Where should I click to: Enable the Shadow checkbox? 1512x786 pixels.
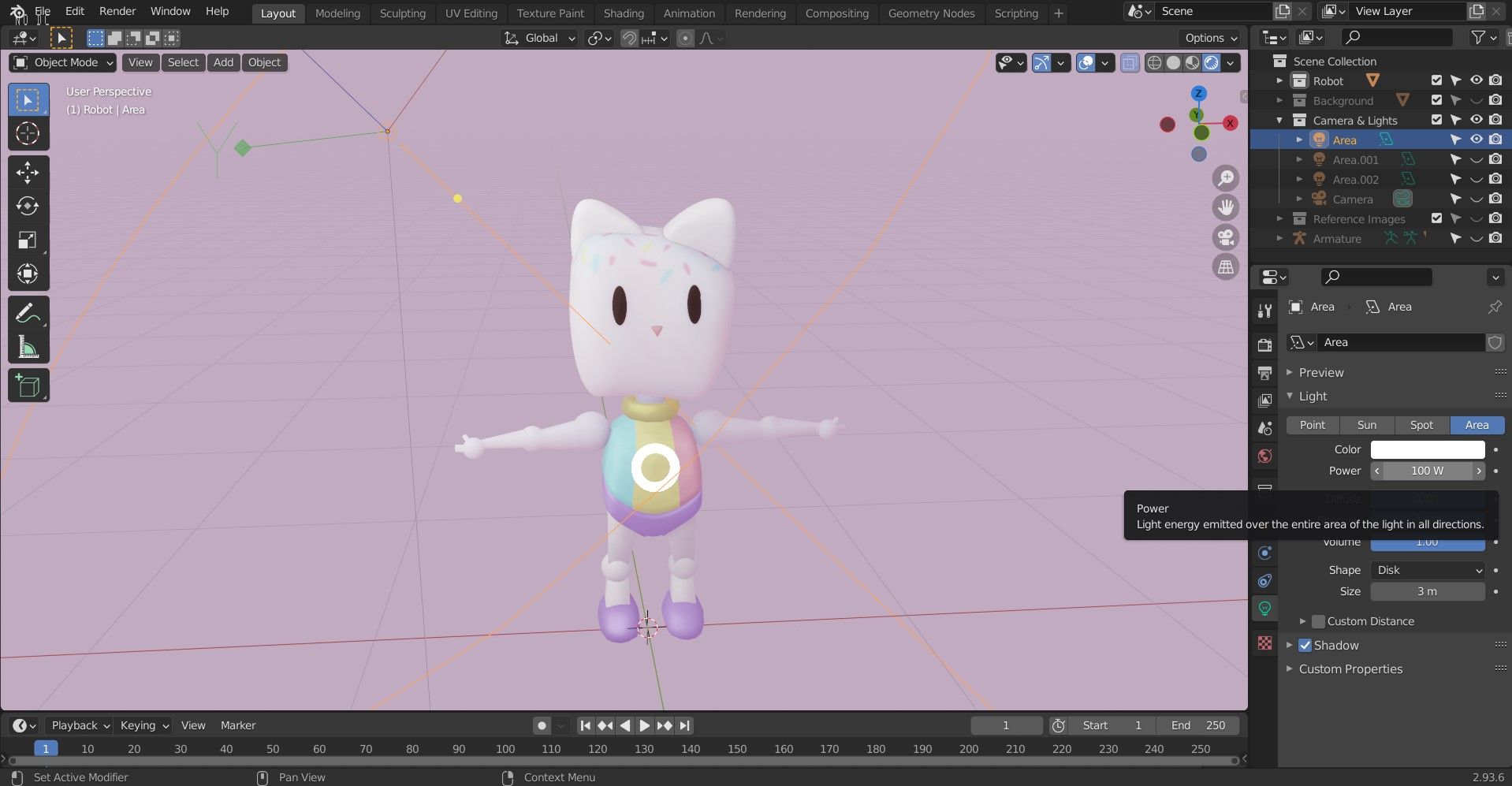pyautogui.click(x=1305, y=645)
